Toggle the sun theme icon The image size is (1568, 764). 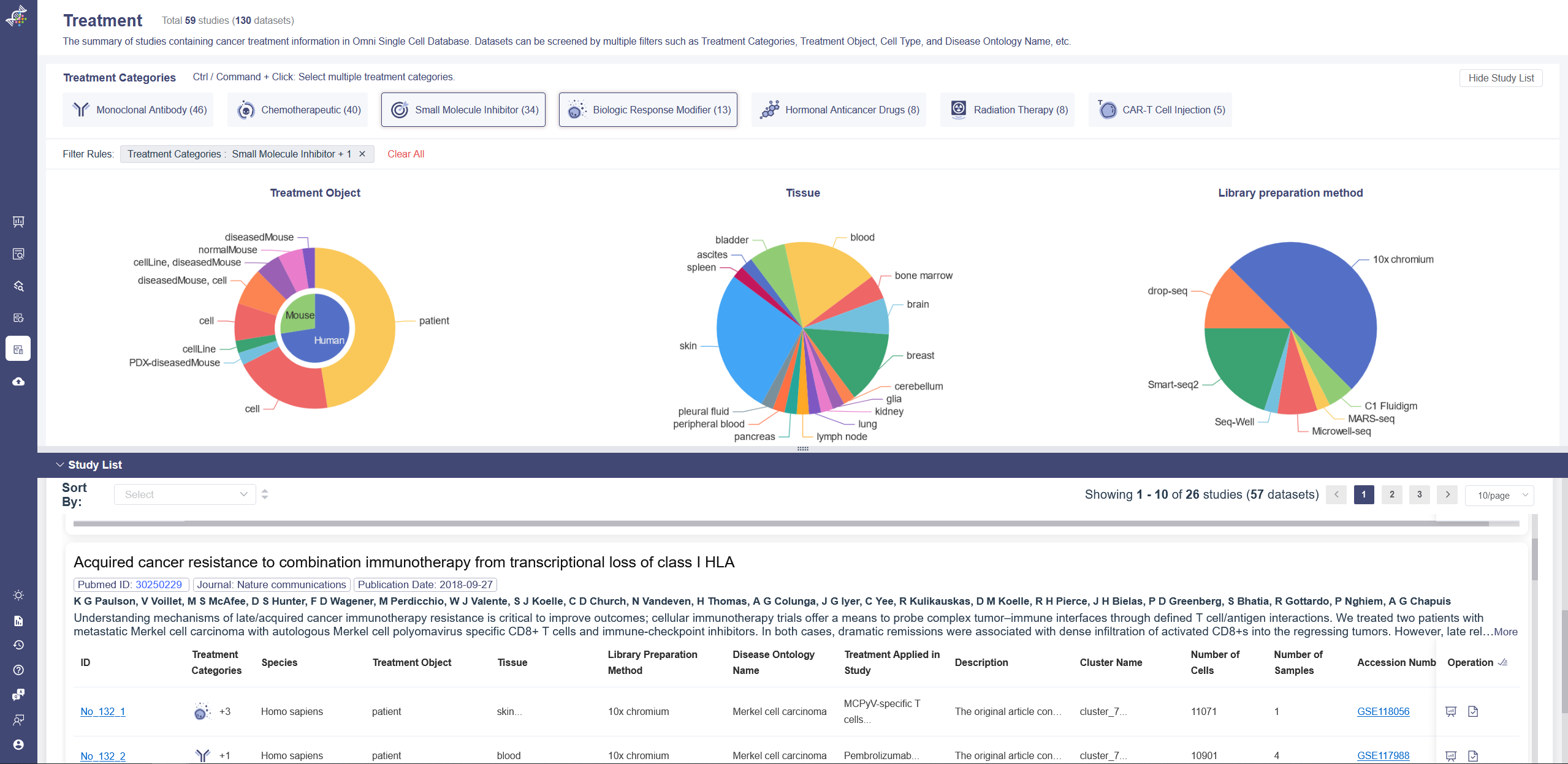pos(18,595)
